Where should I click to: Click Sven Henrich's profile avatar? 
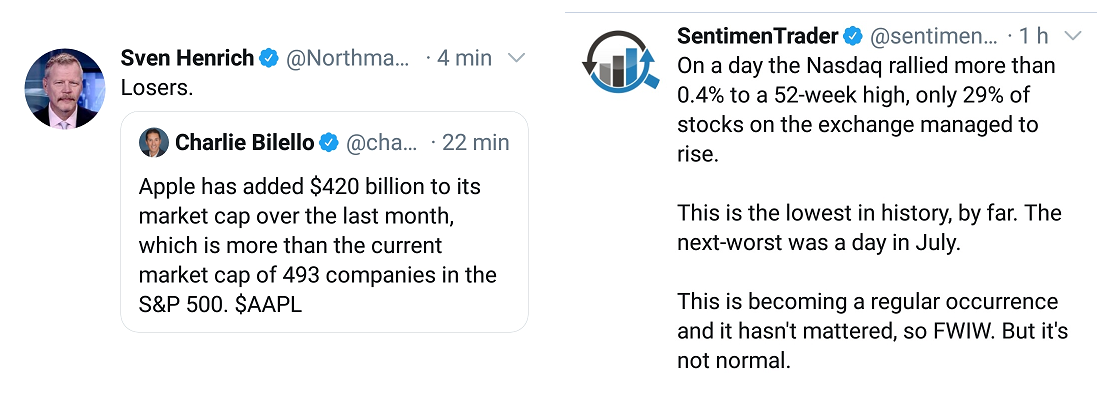65,88
